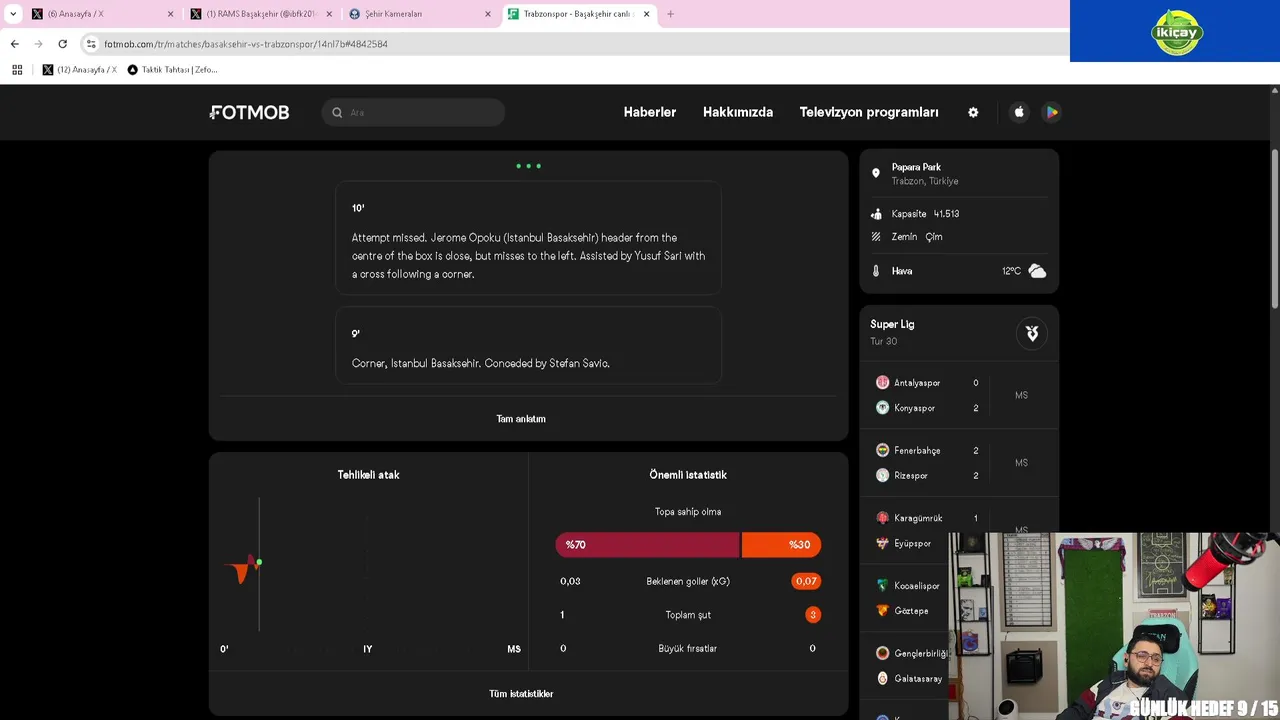
Task: Click the Kapasite 41.513 row
Action: pos(958,214)
